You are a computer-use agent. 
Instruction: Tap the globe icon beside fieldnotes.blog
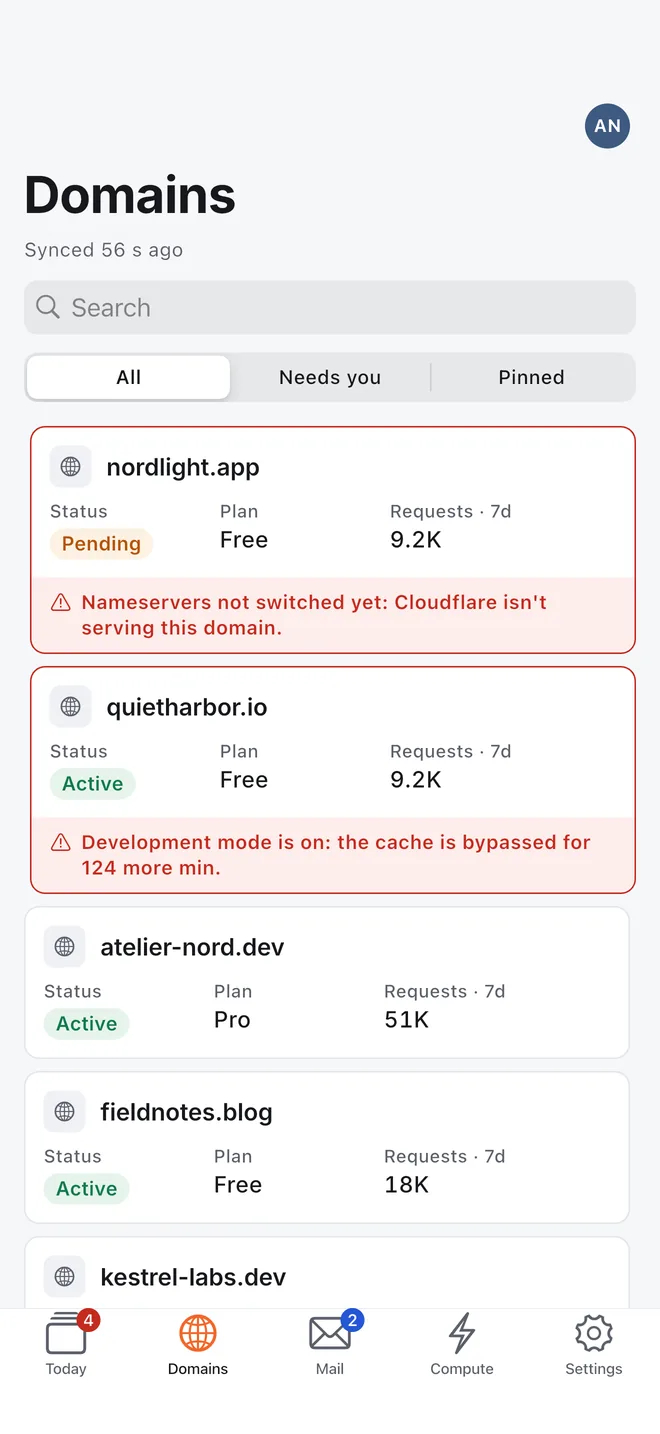(x=64, y=1112)
